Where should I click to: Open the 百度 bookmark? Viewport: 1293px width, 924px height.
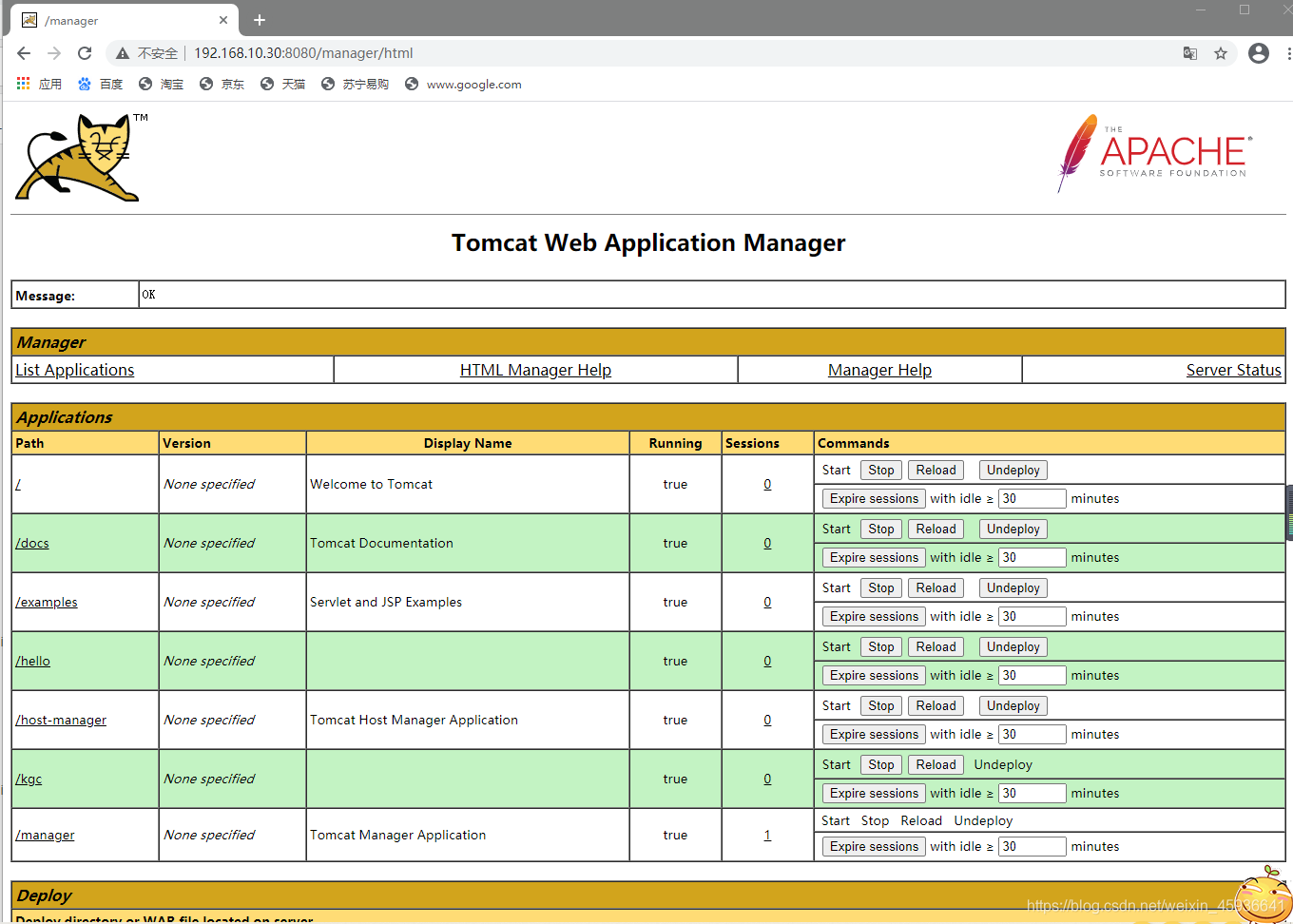(x=100, y=84)
